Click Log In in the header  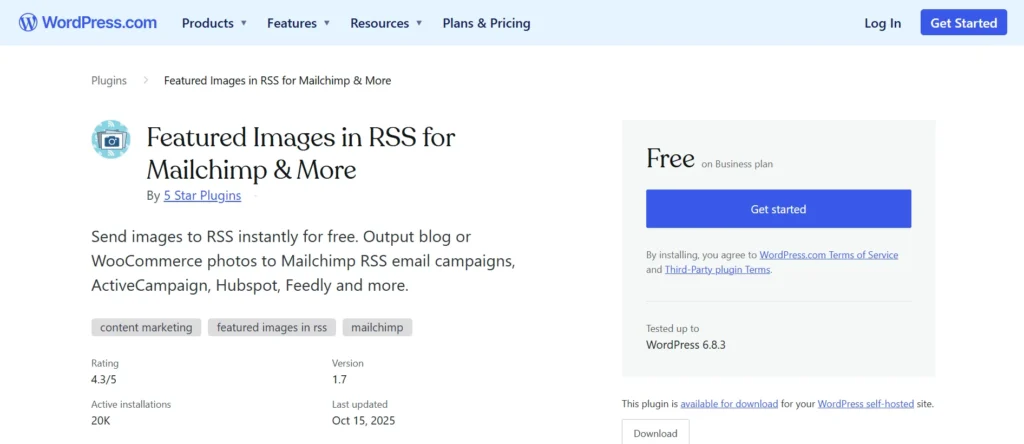882,23
